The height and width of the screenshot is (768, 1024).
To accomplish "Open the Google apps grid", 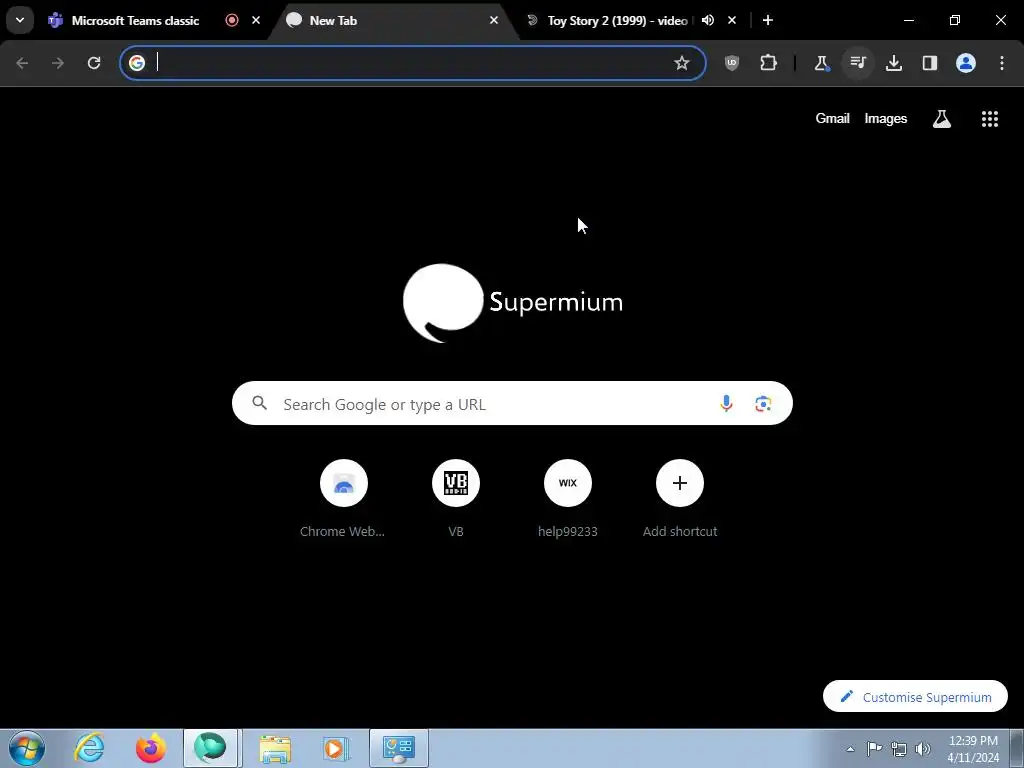I will [990, 118].
